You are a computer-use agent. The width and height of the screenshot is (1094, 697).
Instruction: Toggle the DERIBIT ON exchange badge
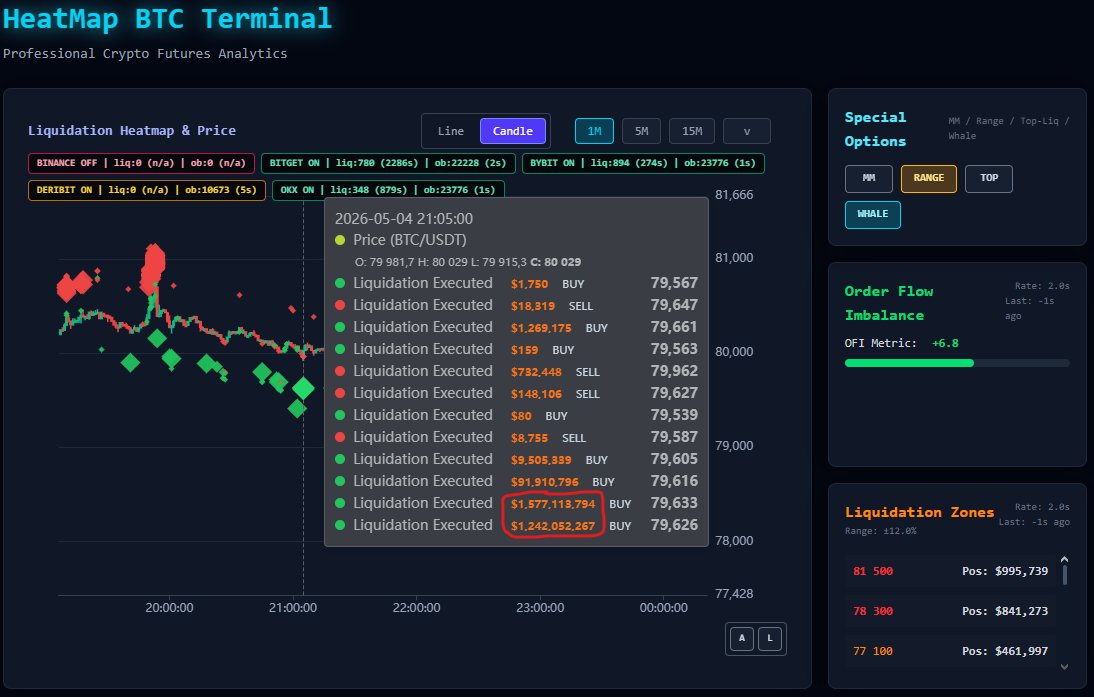tap(147, 190)
